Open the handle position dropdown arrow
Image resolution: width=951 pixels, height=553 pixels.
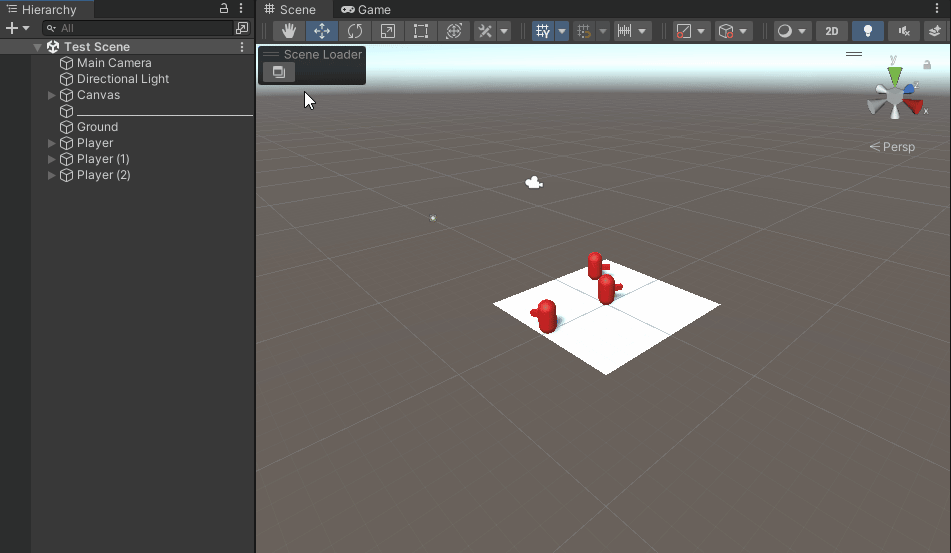click(701, 31)
